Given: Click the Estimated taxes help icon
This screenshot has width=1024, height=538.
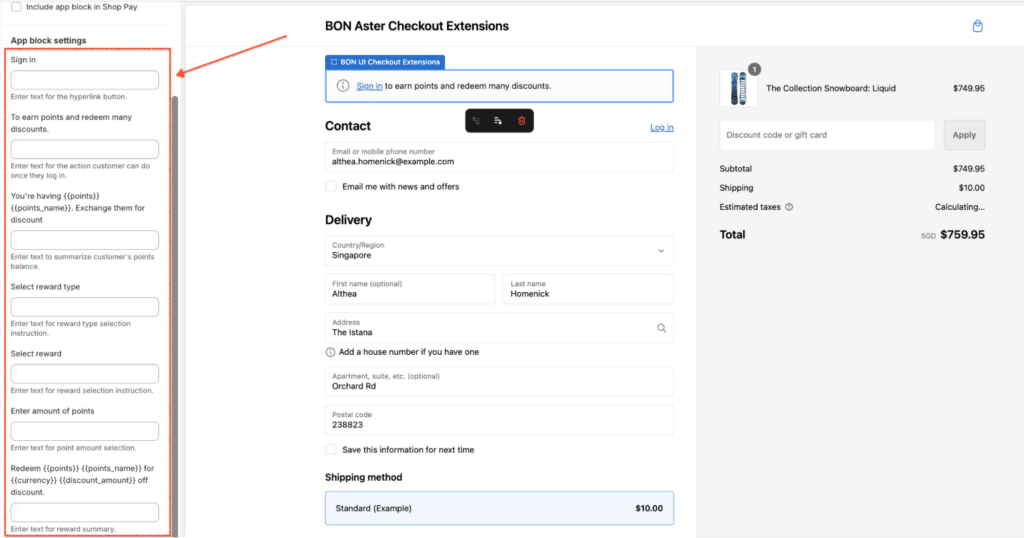Looking at the screenshot, I should [789, 207].
